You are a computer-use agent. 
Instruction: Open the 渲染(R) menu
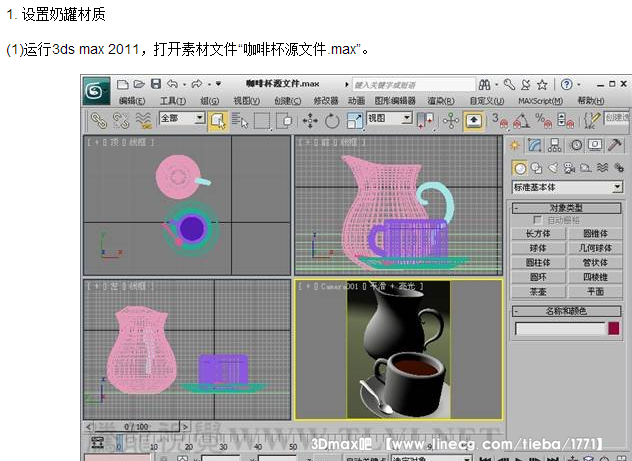coord(441,101)
